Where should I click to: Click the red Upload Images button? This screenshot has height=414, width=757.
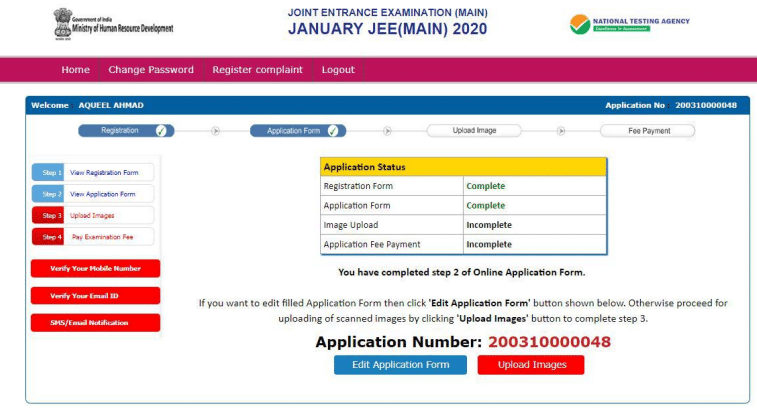tap(531, 365)
